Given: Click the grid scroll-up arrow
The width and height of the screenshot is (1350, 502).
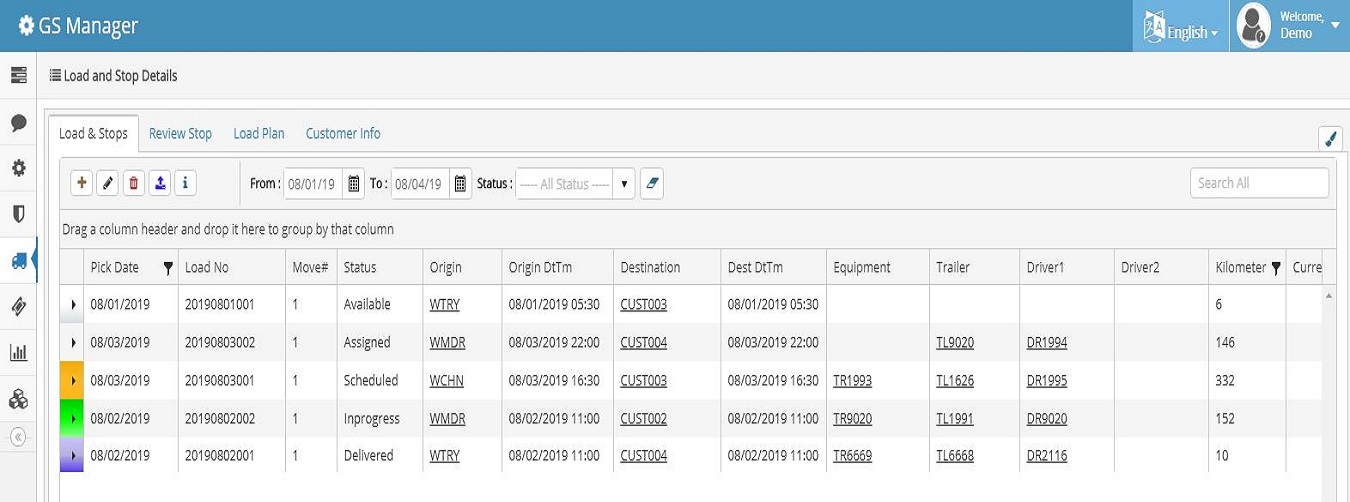Looking at the screenshot, I should (x=1329, y=295).
